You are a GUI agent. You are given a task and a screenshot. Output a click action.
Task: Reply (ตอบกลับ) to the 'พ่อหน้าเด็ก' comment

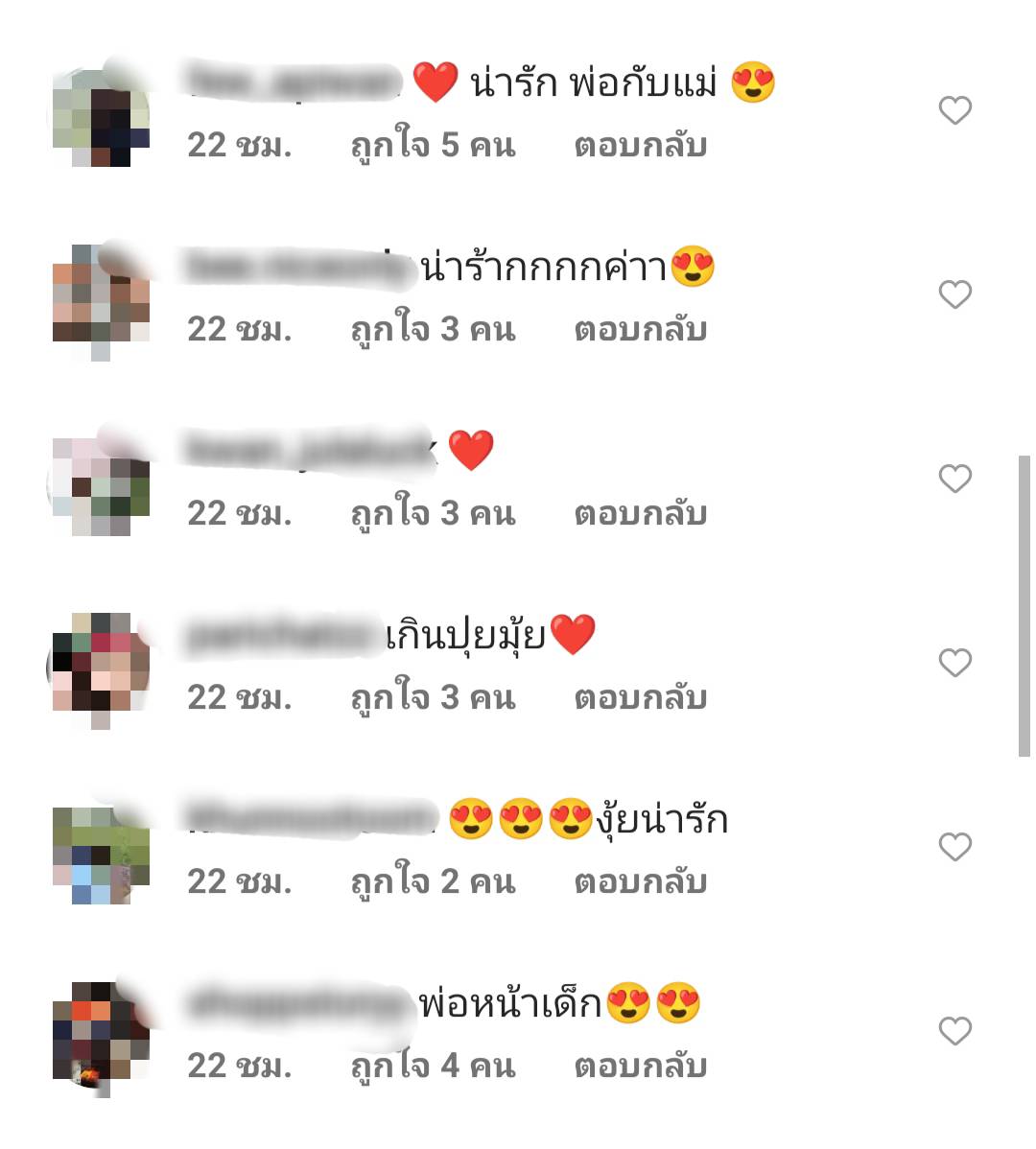coord(641,1066)
